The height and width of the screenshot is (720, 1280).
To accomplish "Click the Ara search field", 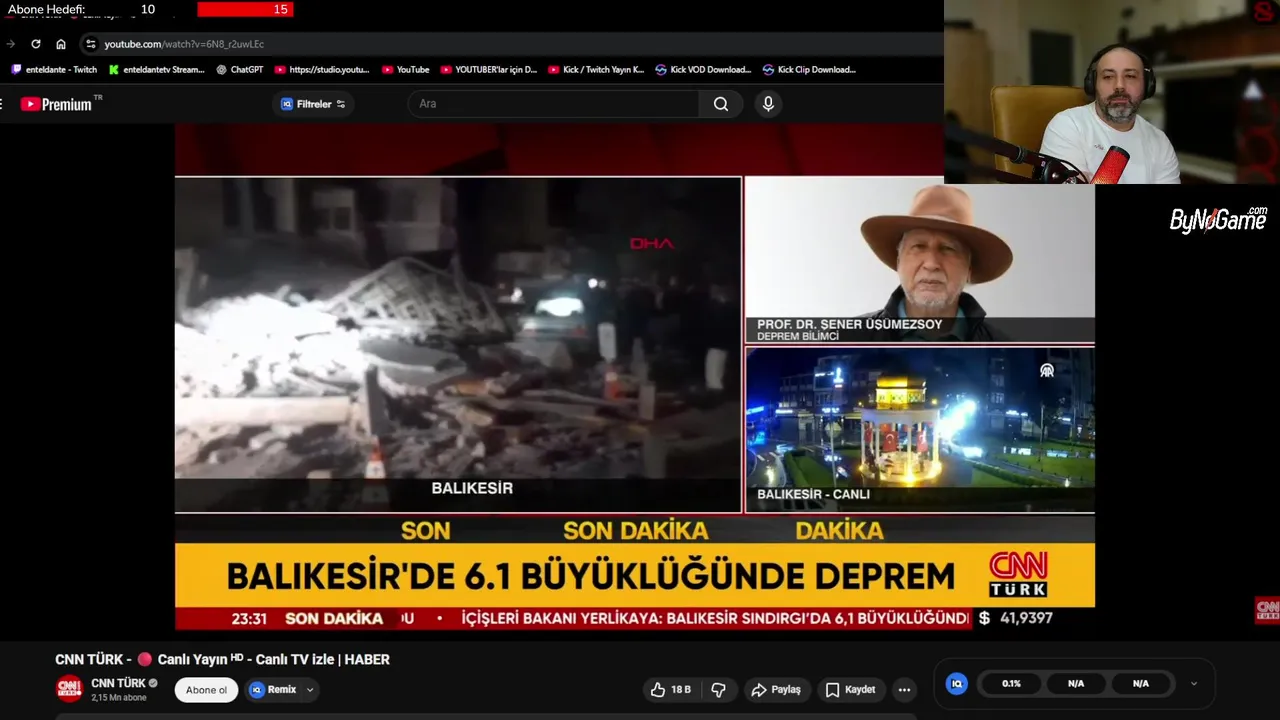I will [555, 104].
